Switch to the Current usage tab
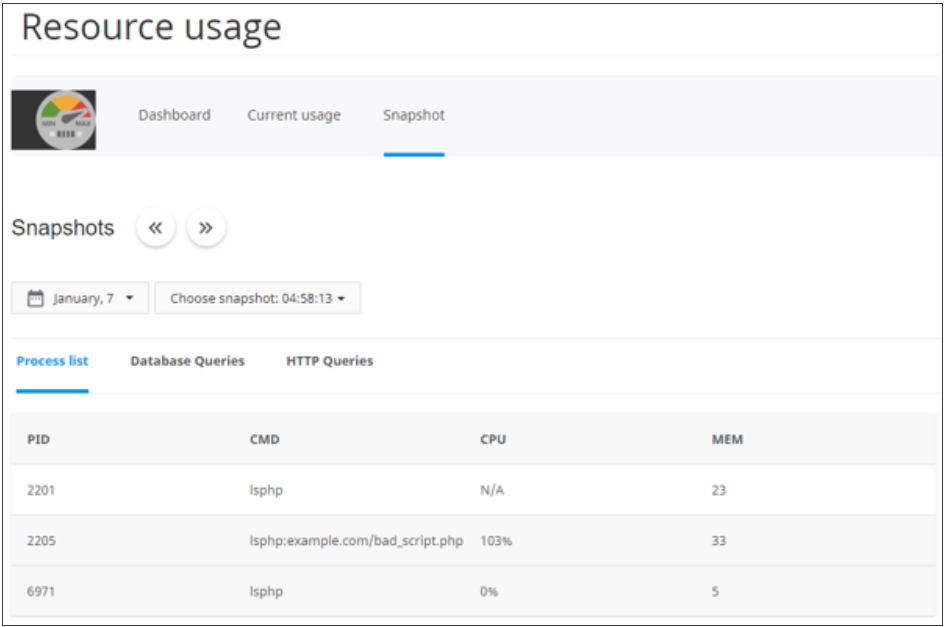Screen dimensions: 945x627 [293, 115]
